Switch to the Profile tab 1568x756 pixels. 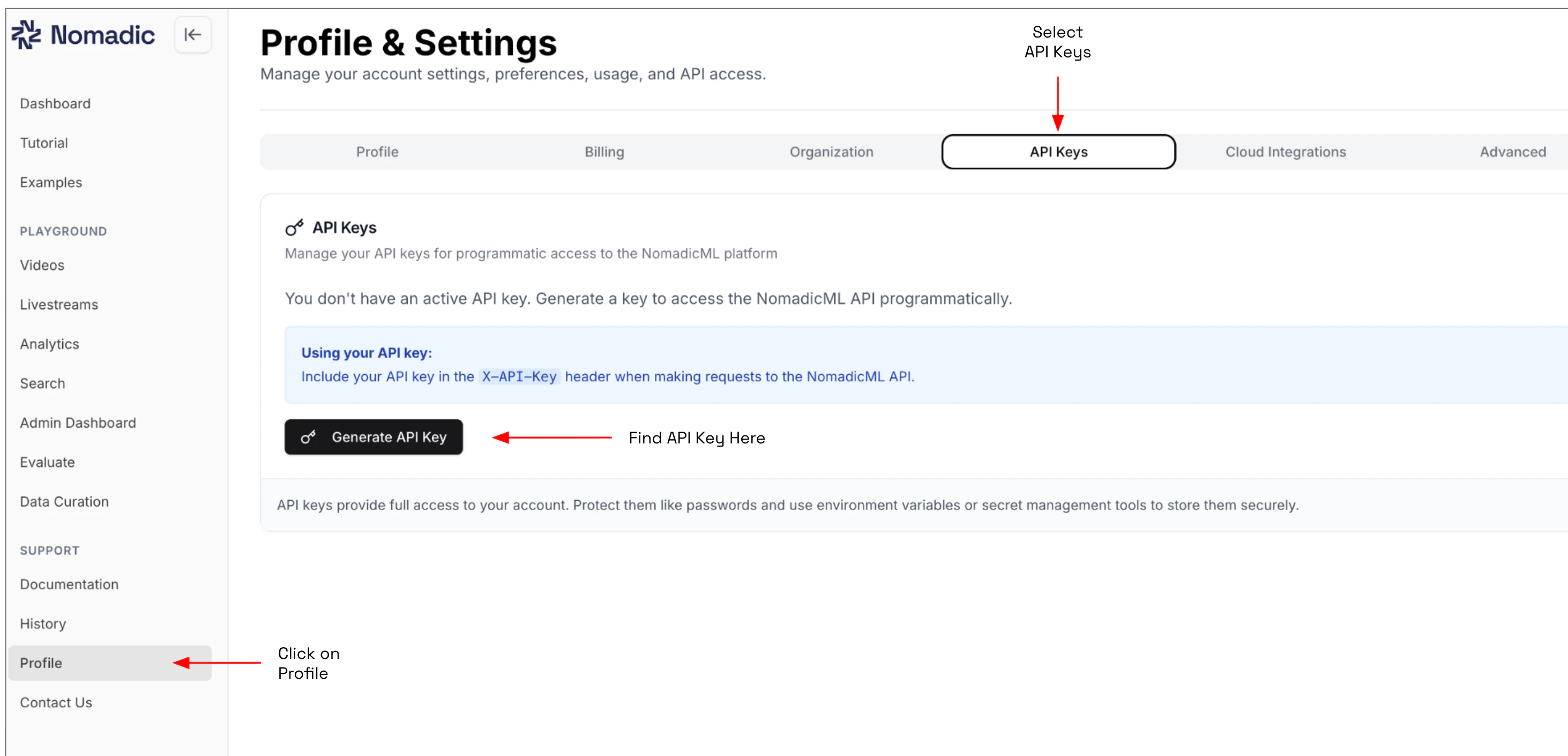(377, 152)
